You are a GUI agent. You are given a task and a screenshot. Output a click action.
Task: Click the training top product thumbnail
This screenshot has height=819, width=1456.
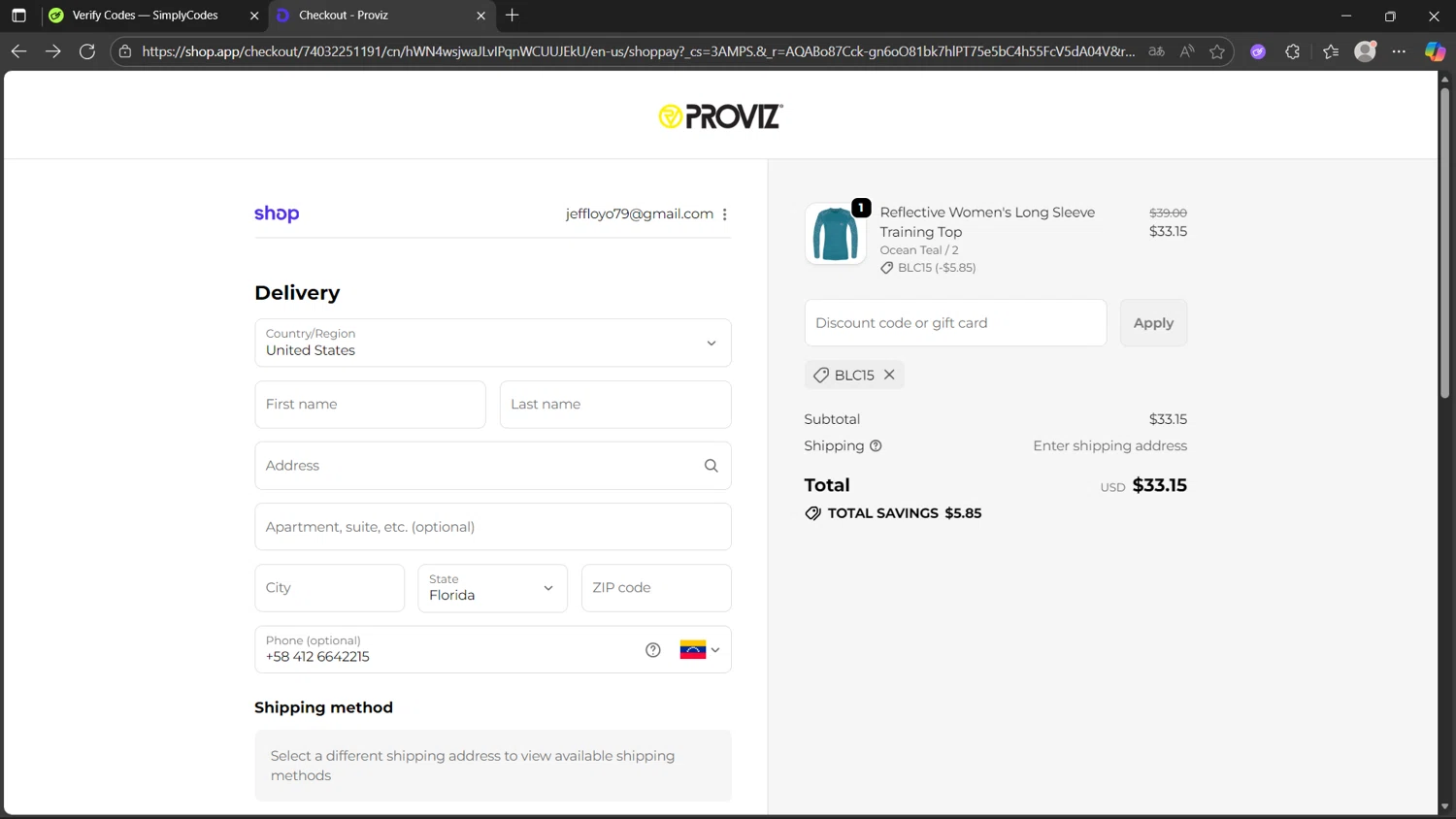pyautogui.click(x=835, y=234)
